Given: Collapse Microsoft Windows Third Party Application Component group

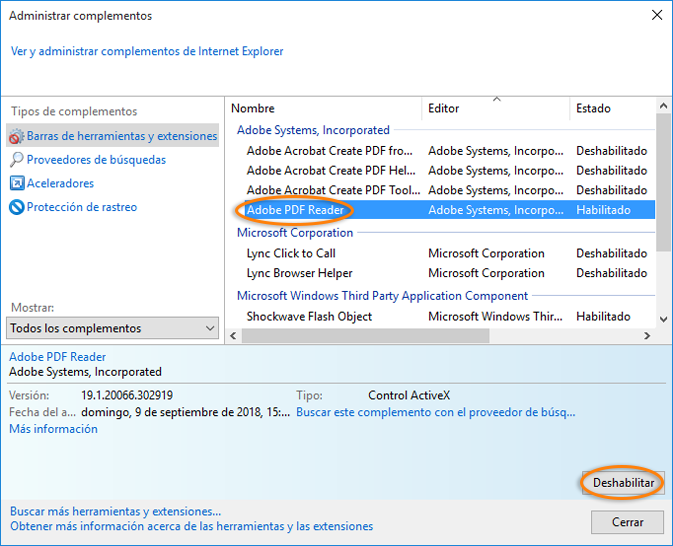Looking at the screenshot, I should pos(382,296).
